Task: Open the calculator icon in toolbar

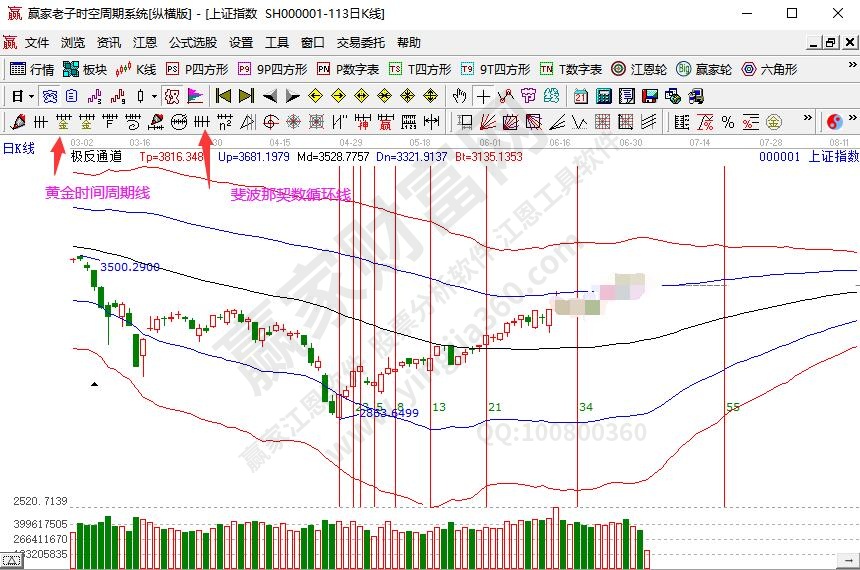Action: (x=604, y=96)
